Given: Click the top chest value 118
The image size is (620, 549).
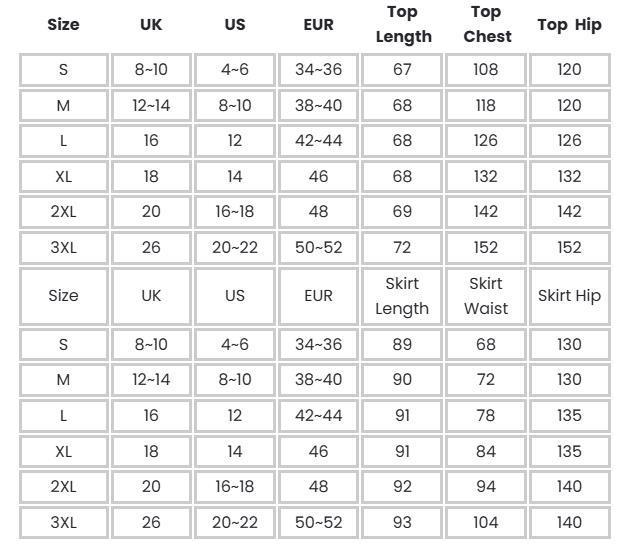Looking at the screenshot, I should tap(486, 105).
